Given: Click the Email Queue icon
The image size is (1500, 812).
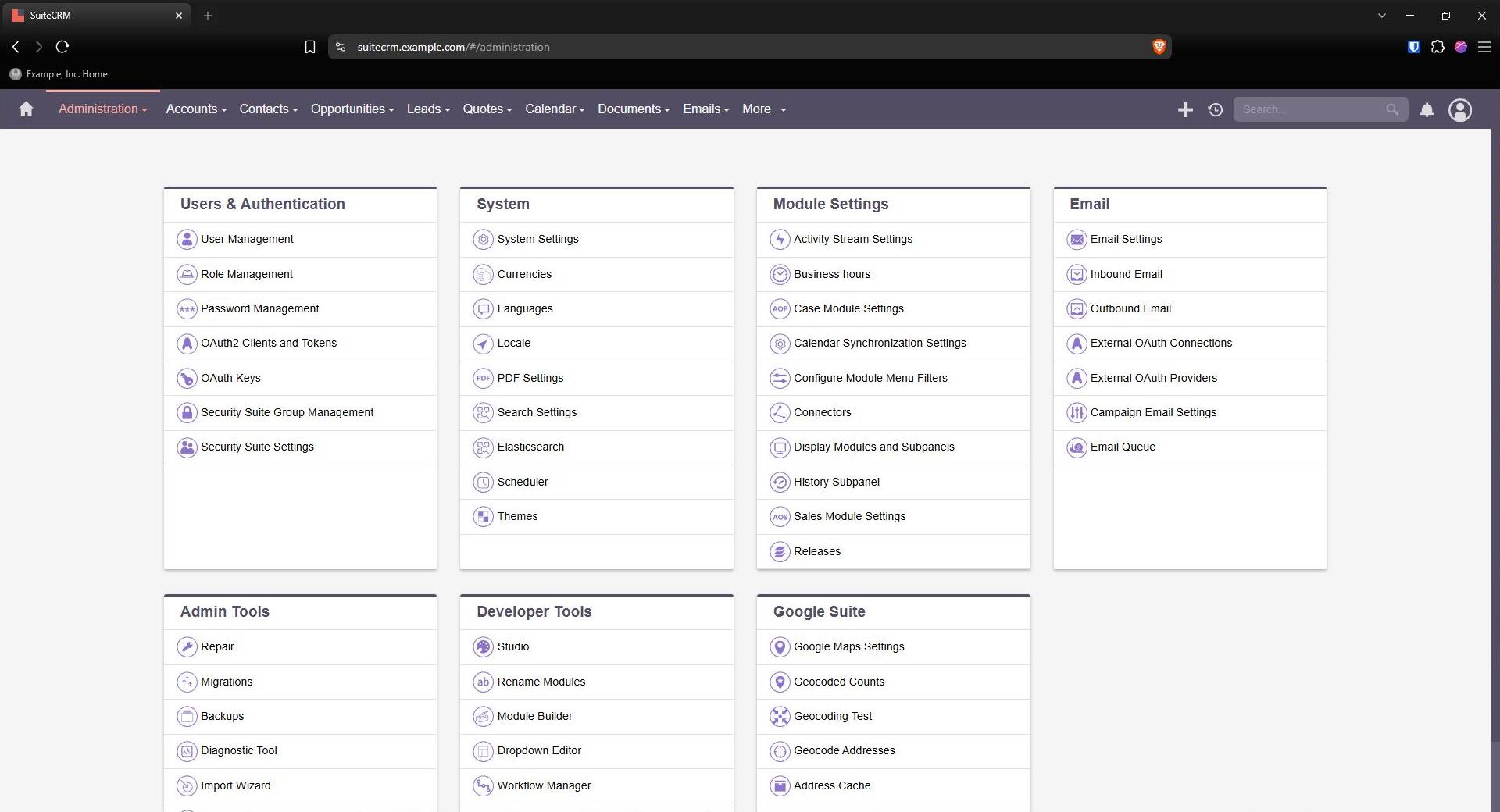Looking at the screenshot, I should click(x=1077, y=447).
